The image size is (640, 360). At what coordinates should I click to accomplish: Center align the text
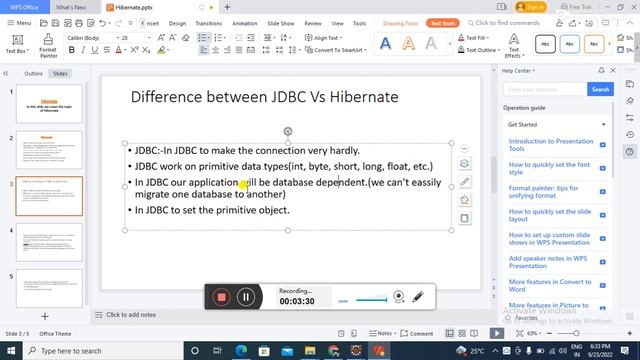point(215,50)
